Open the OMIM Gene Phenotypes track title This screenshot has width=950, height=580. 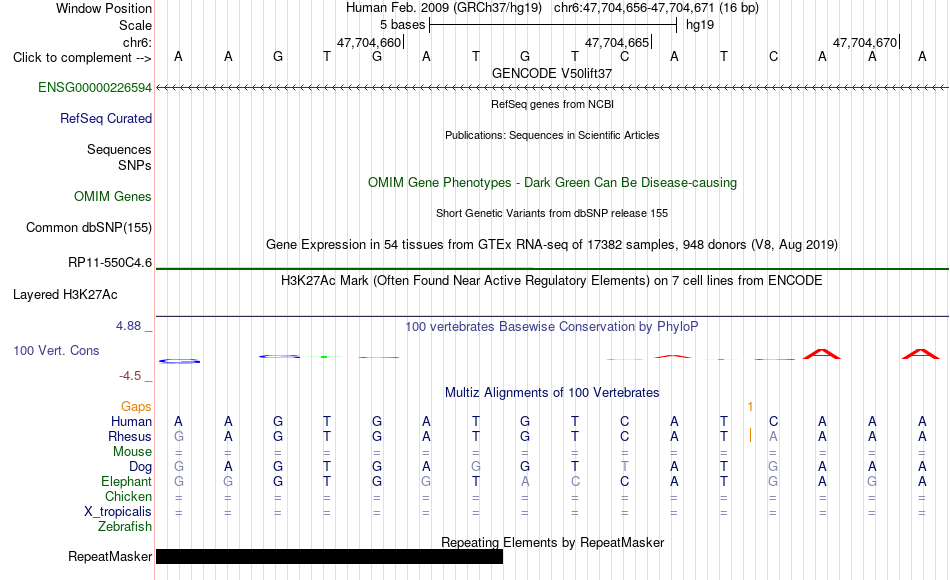[x=552, y=182]
